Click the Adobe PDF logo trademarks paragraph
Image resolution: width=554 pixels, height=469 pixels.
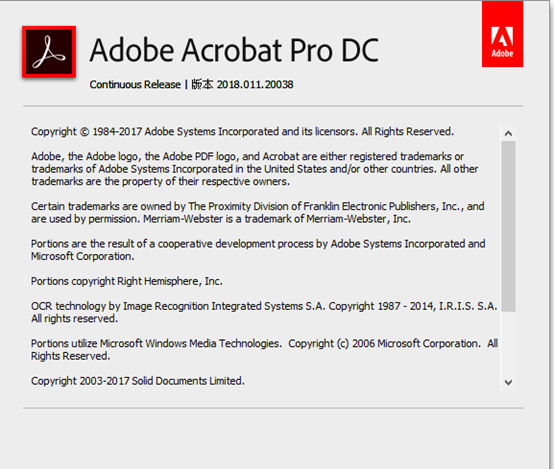coord(255,169)
